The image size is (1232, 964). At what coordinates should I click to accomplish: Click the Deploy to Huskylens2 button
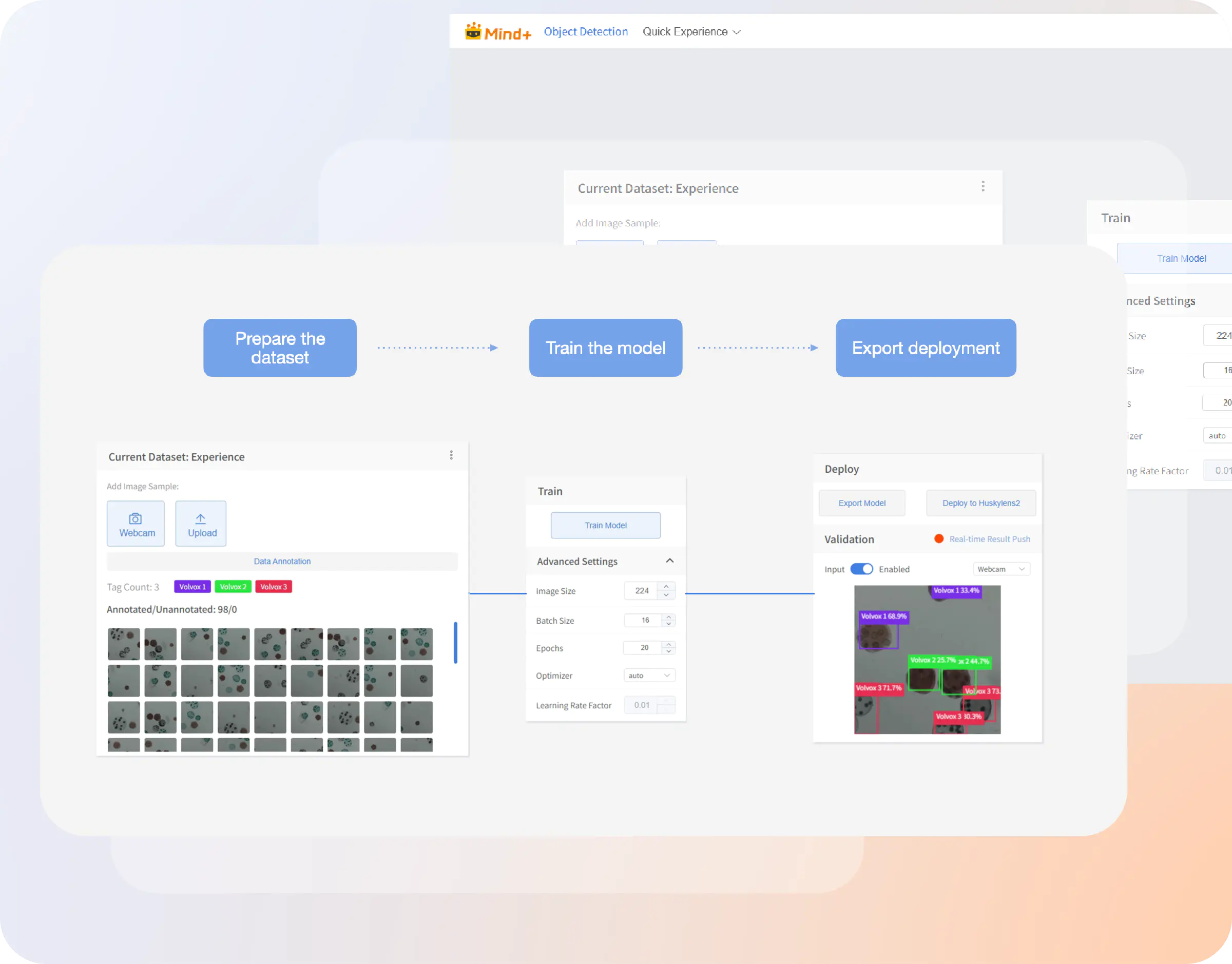click(x=980, y=503)
